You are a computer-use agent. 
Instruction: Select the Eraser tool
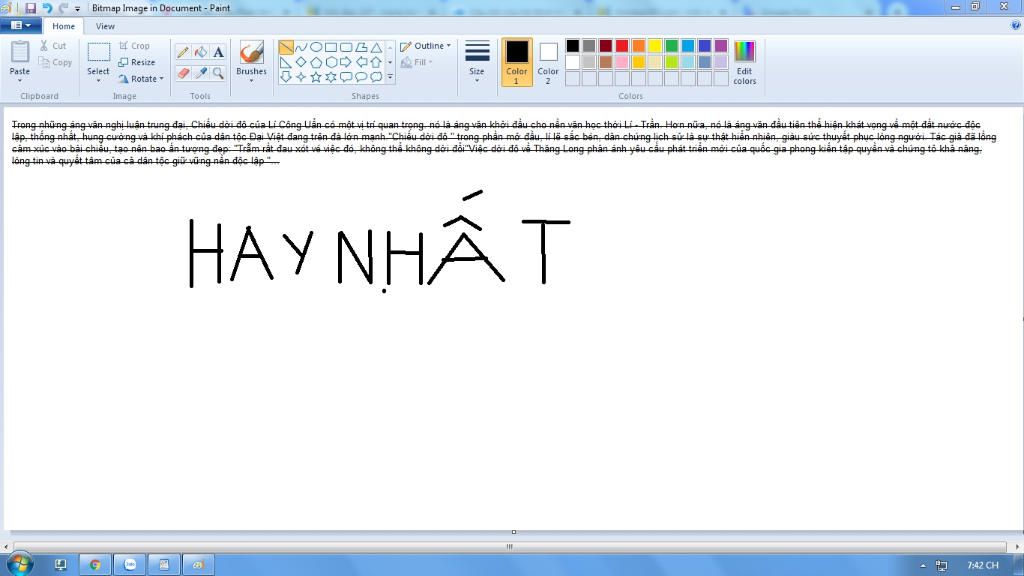pyautogui.click(x=183, y=73)
